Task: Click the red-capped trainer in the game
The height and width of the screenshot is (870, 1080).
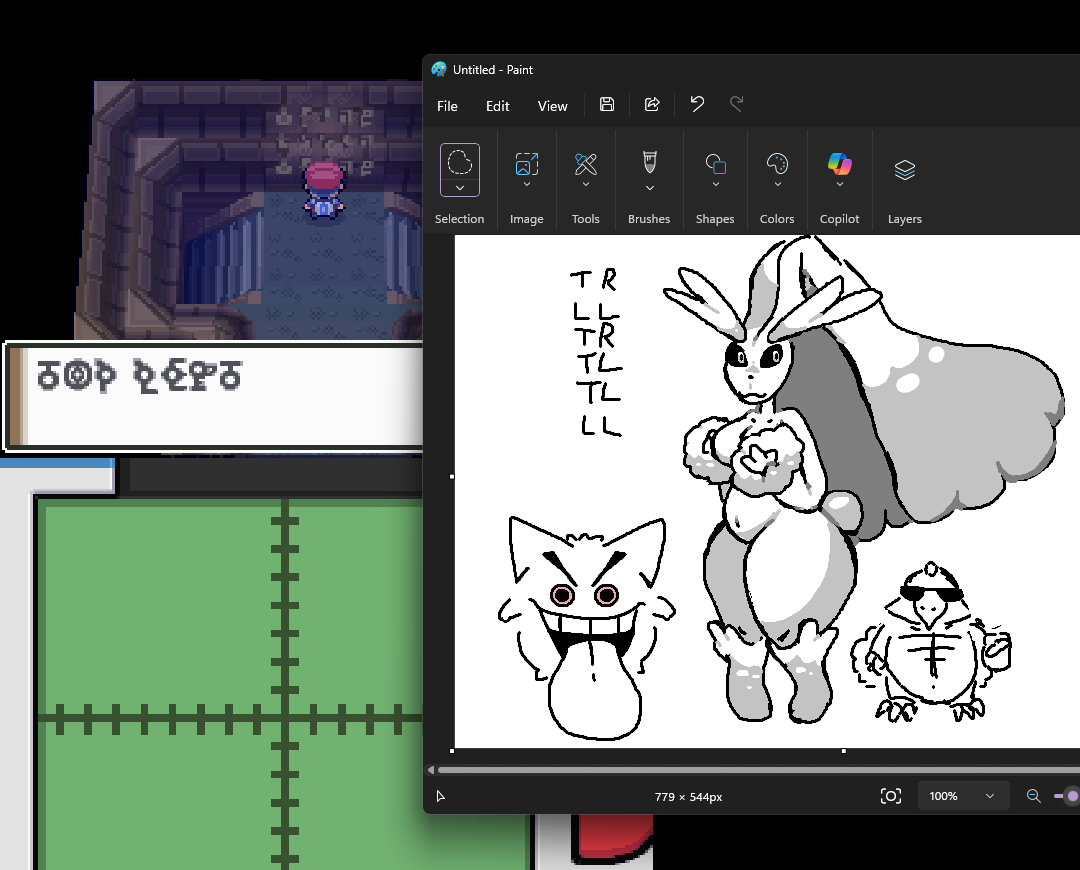Action: [x=323, y=190]
